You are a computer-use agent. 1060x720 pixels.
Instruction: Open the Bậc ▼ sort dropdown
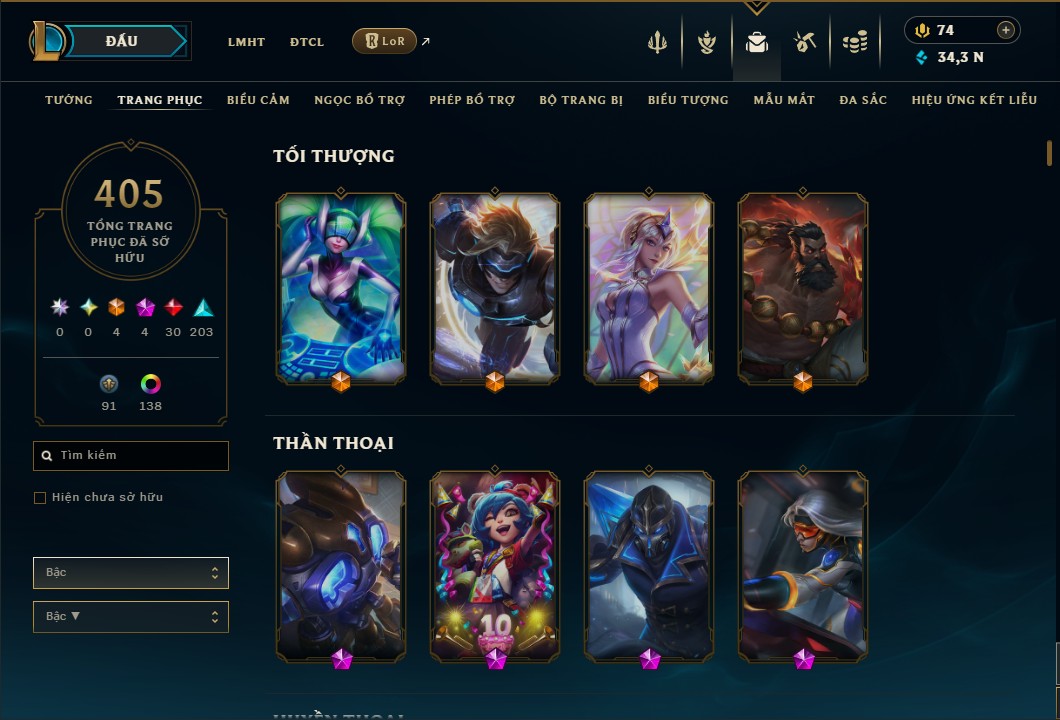[x=131, y=617]
